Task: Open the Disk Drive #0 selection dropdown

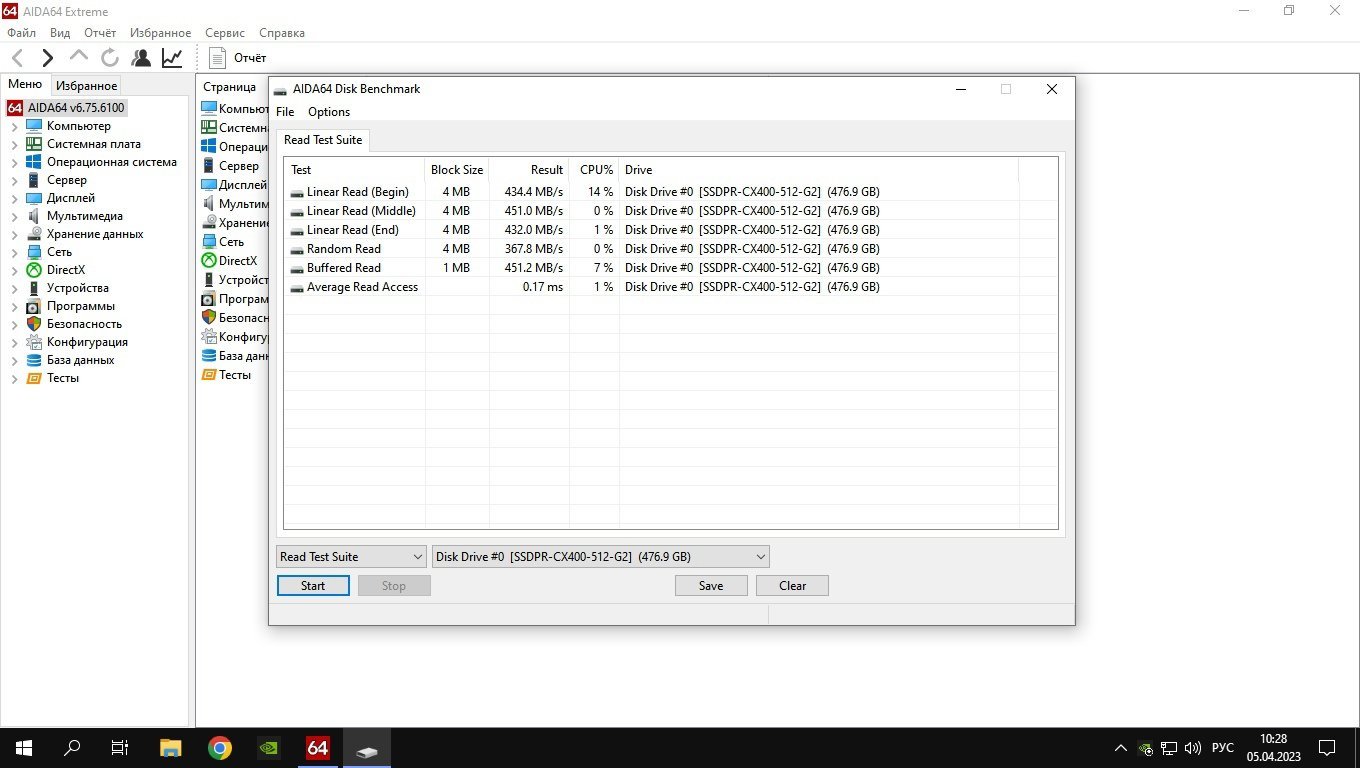Action: (600, 557)
